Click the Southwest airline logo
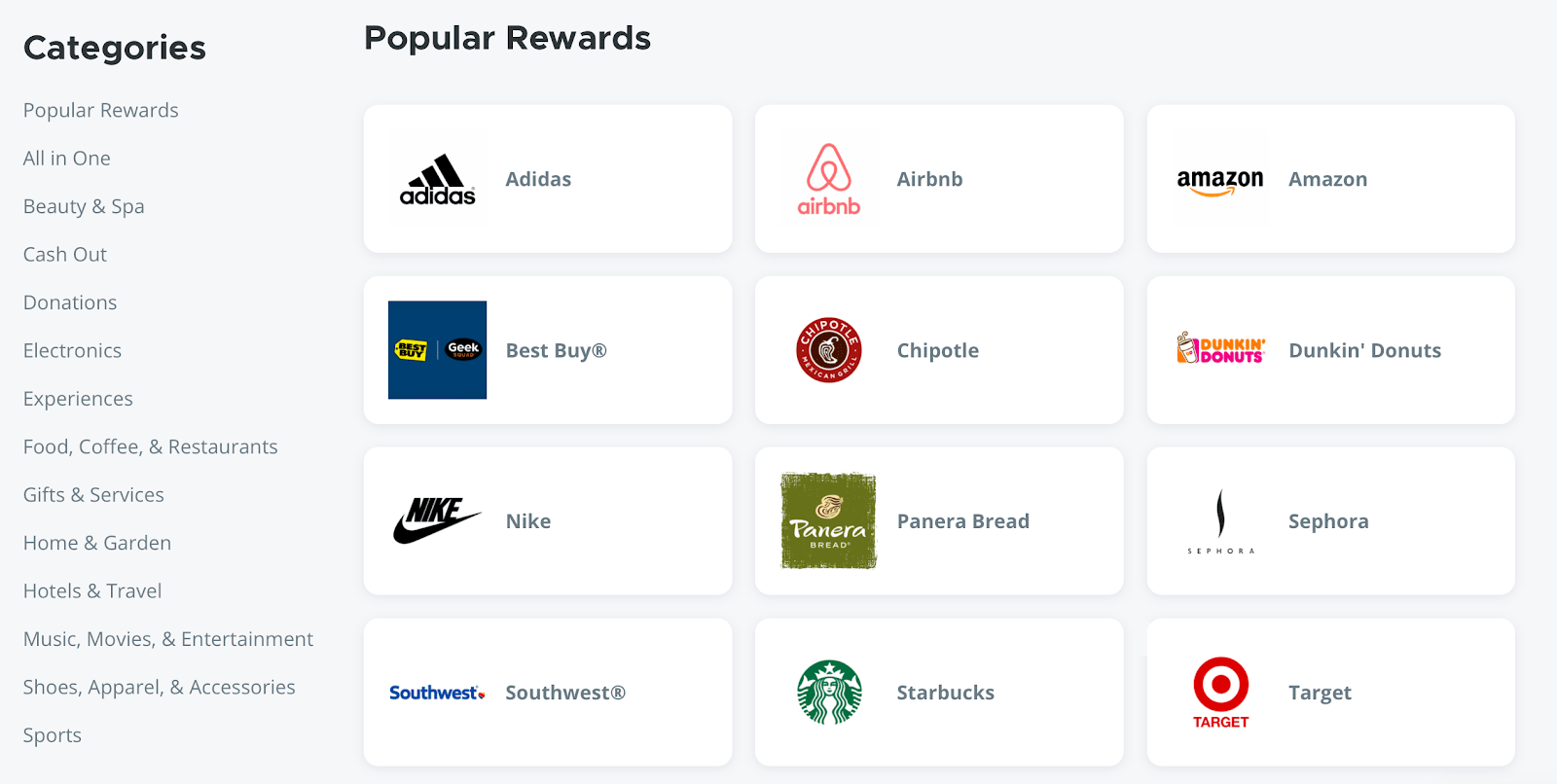Image resolution: width=1557 pixels, height=784 pixels. [x=437, y=692]
